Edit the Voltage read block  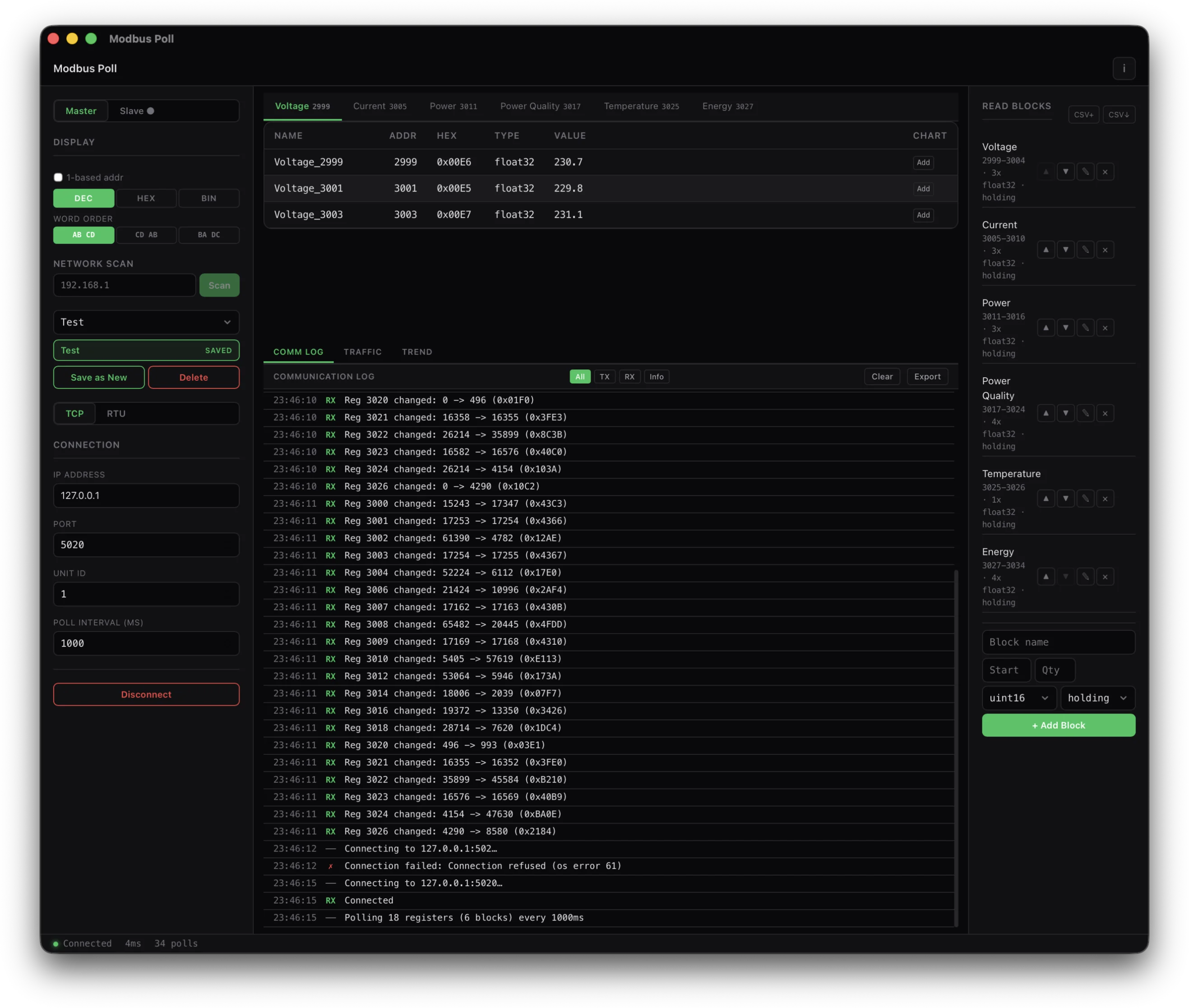tap(1085, 172)
